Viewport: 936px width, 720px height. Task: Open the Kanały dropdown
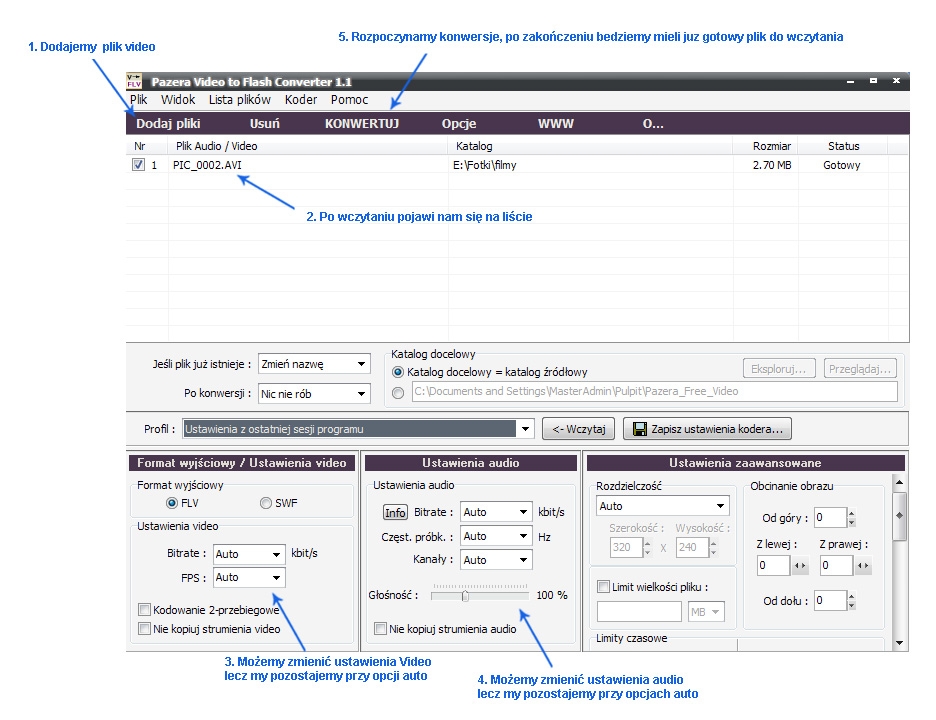(x=496, y=560)
